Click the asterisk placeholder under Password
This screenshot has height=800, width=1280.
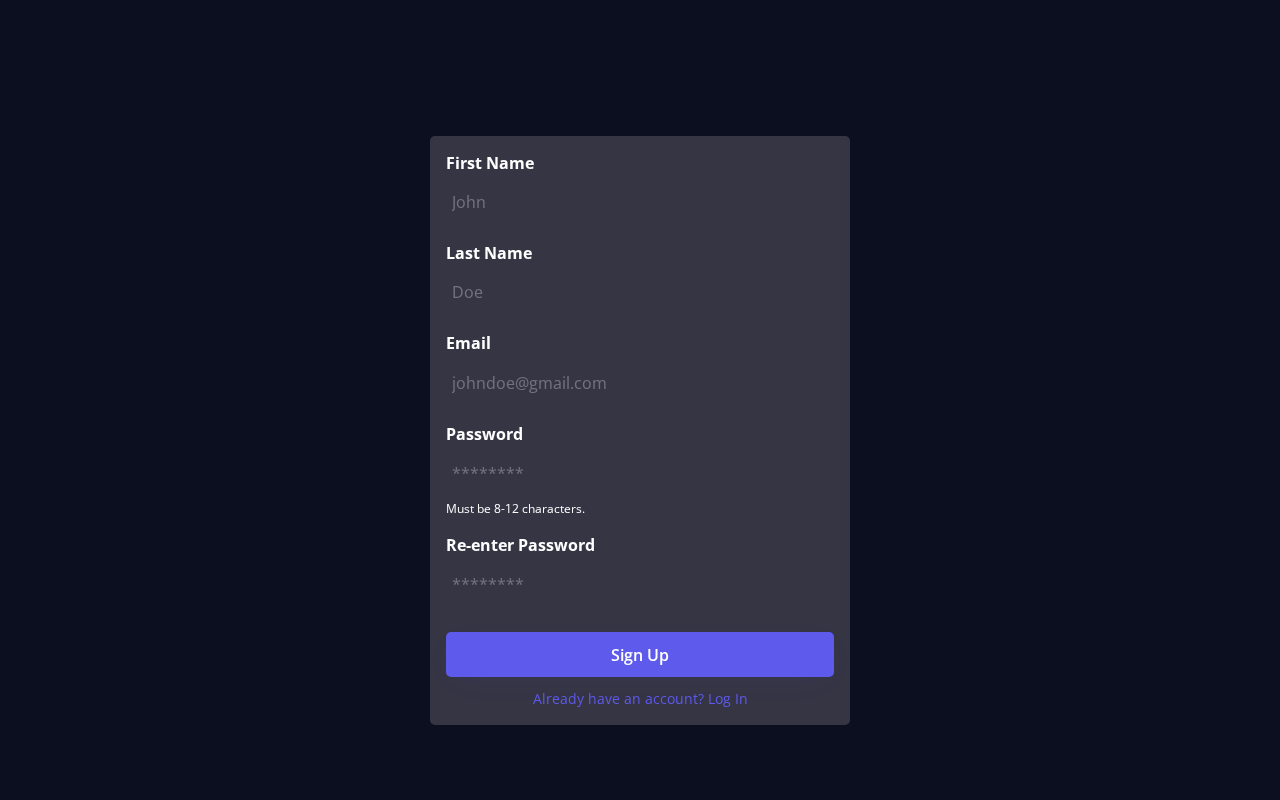(x=488, y=473)
